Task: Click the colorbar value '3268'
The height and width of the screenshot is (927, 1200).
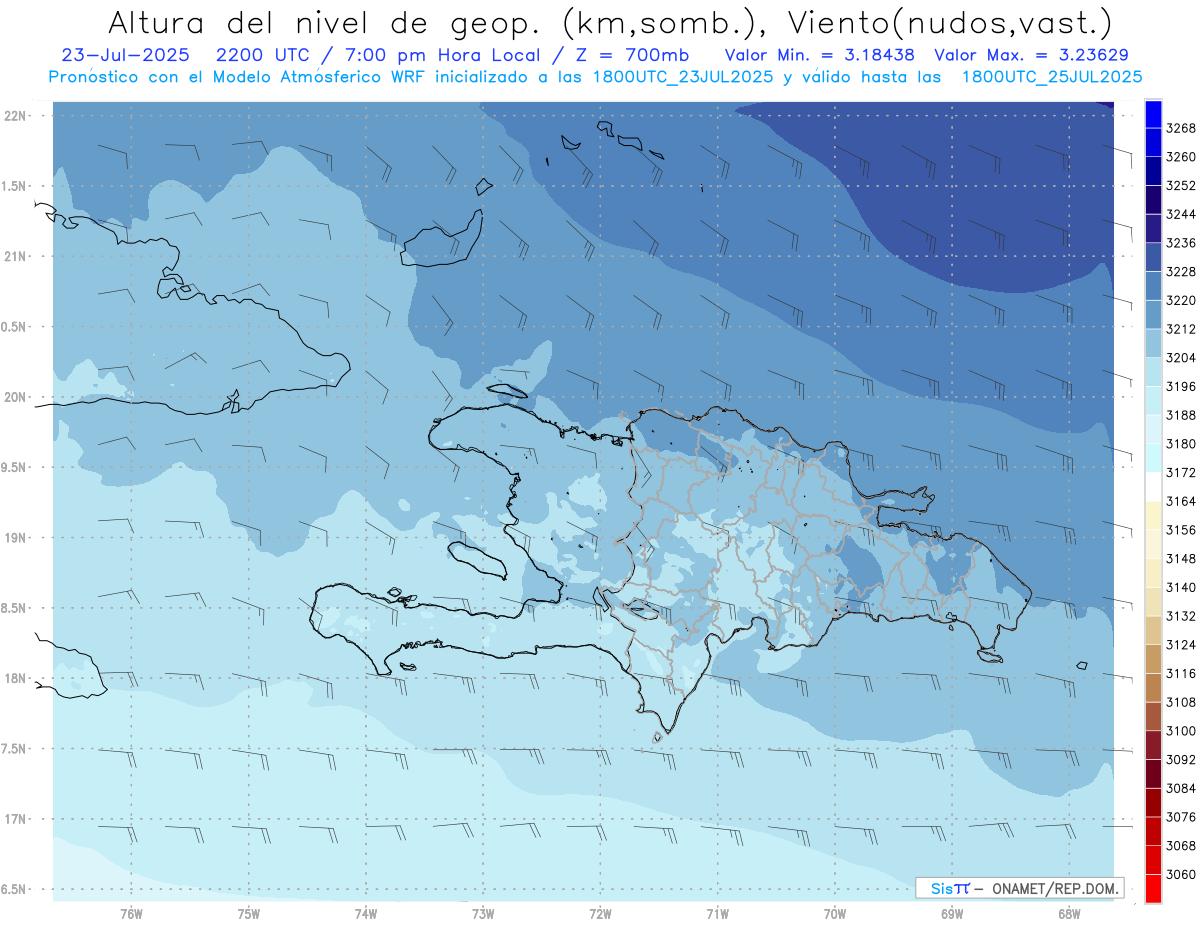Action: 1181,128
